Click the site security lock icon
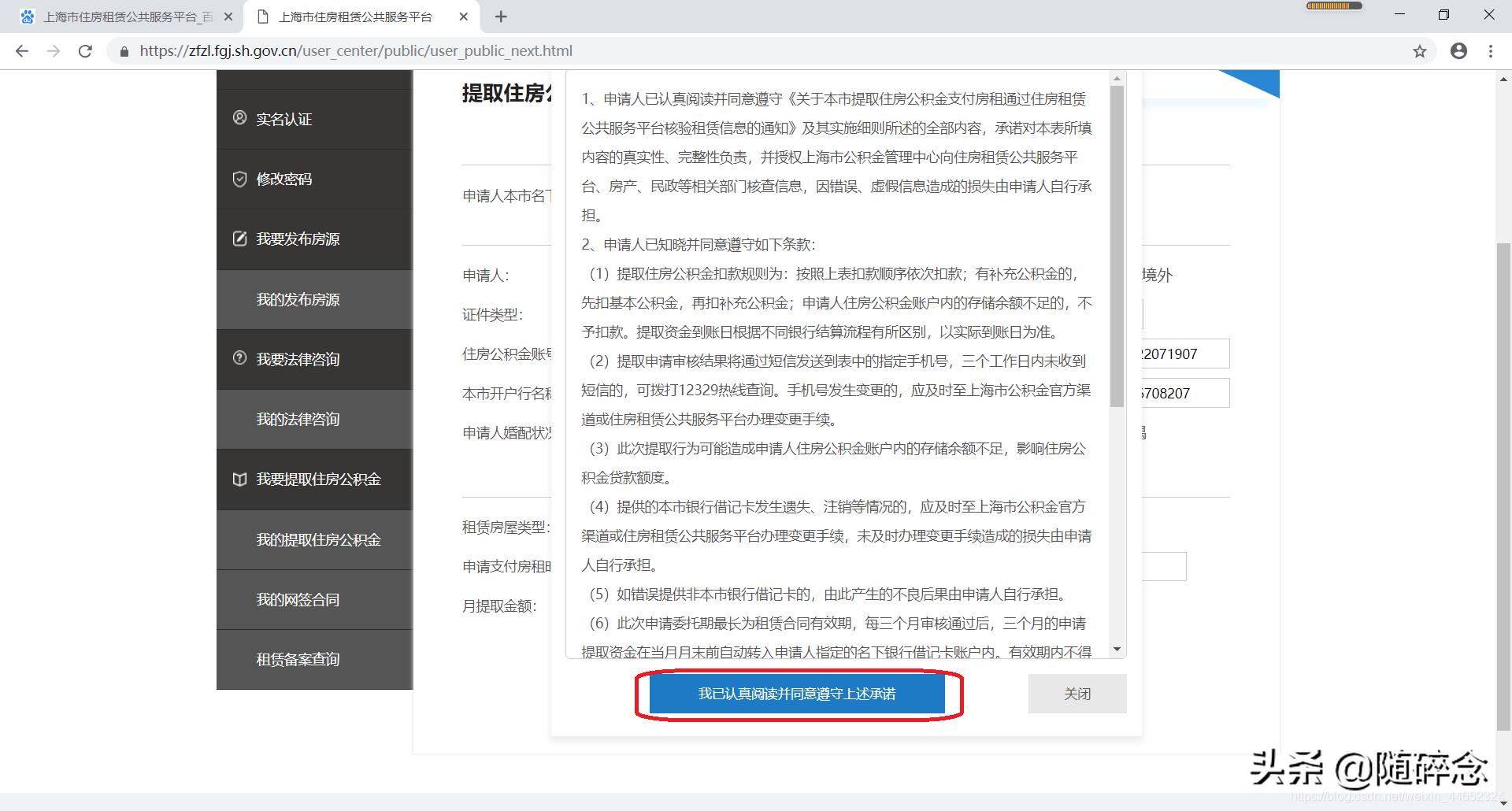The height and width of the screenshot is (811, 1512). point(124,50)
